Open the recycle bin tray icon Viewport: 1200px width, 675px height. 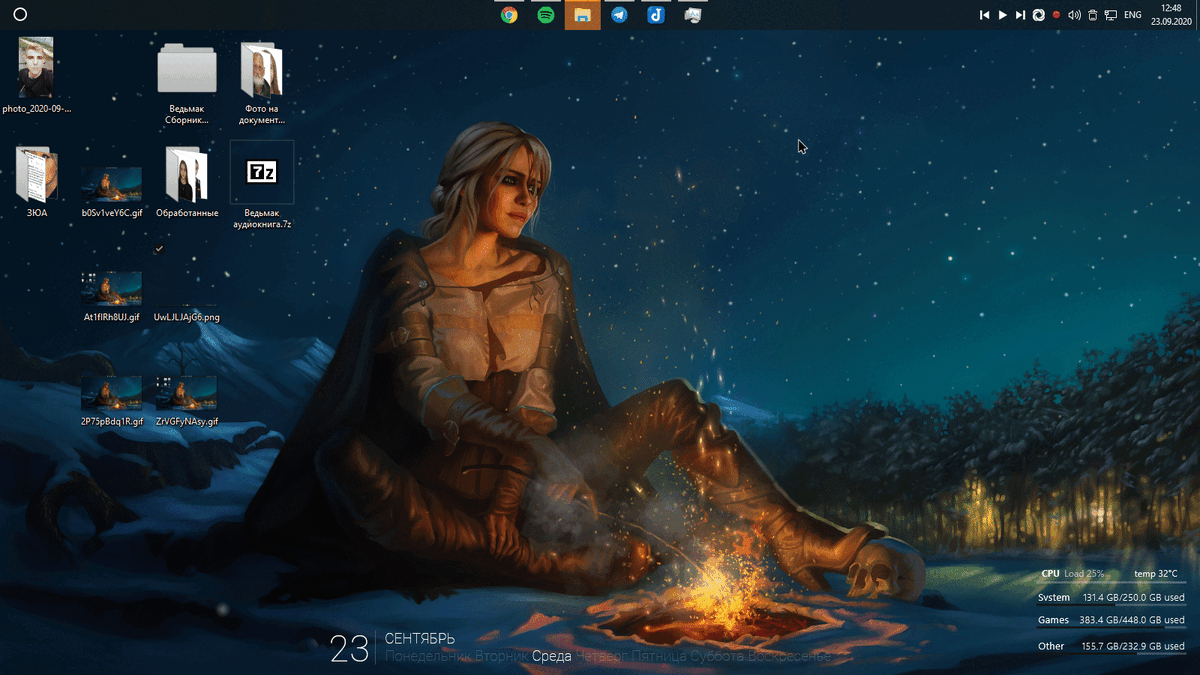click(x=1093, y=15)
